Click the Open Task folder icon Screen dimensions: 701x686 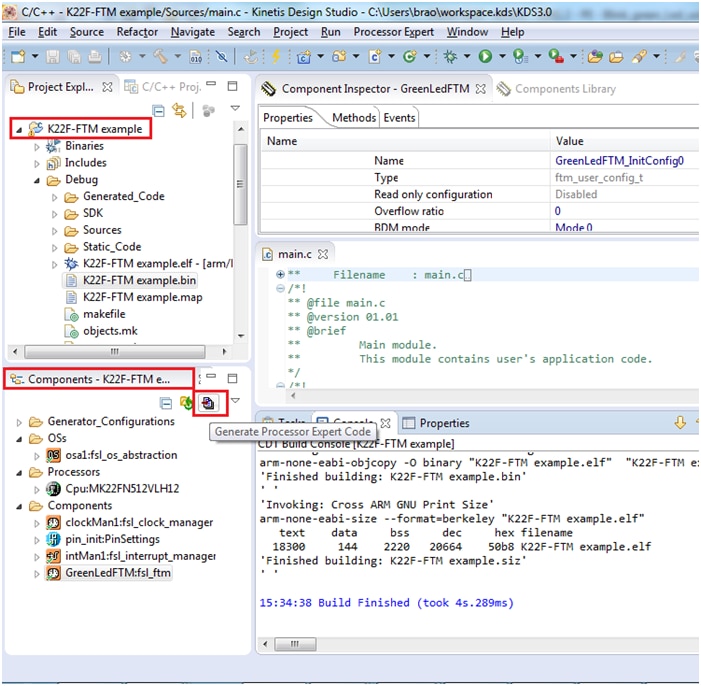616,57
